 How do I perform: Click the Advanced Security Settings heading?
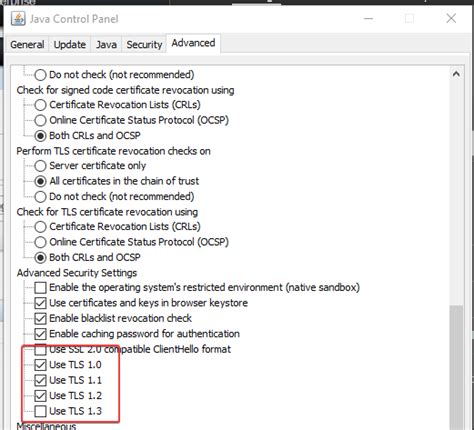tap(77, 273)
